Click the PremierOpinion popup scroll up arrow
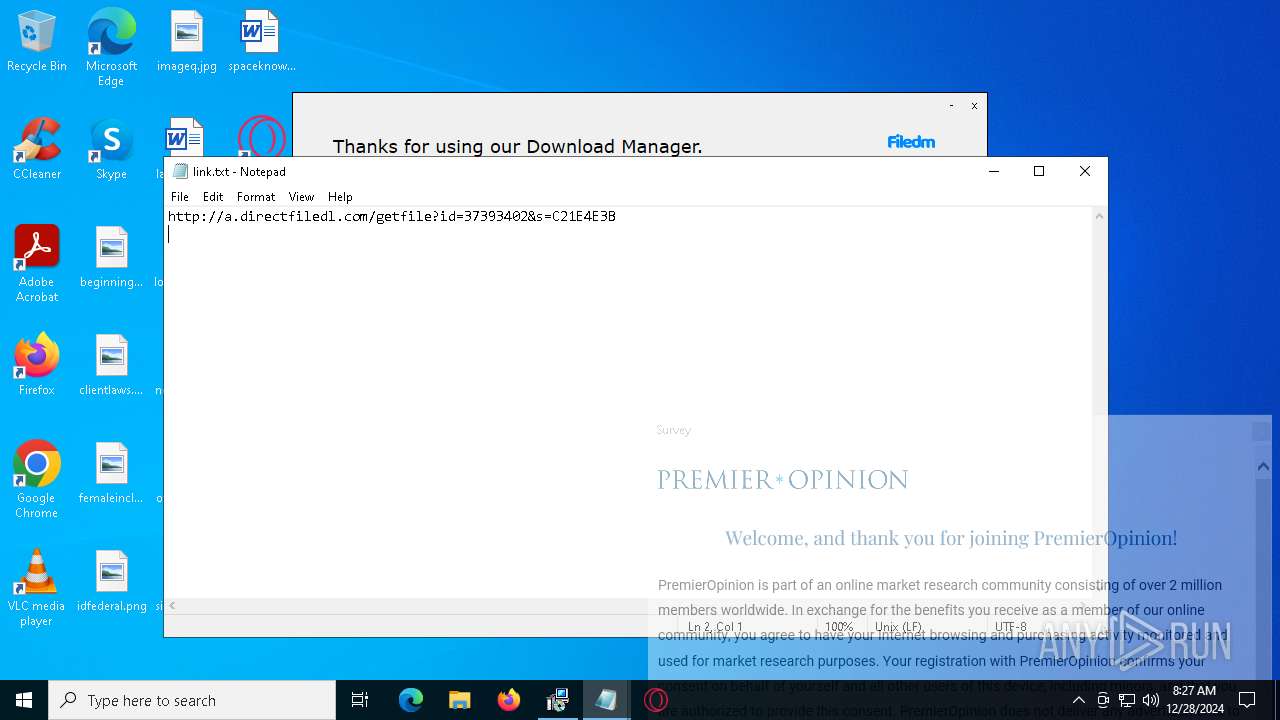This screenshot has height=720, width=1280. [x=1263, y=467]
